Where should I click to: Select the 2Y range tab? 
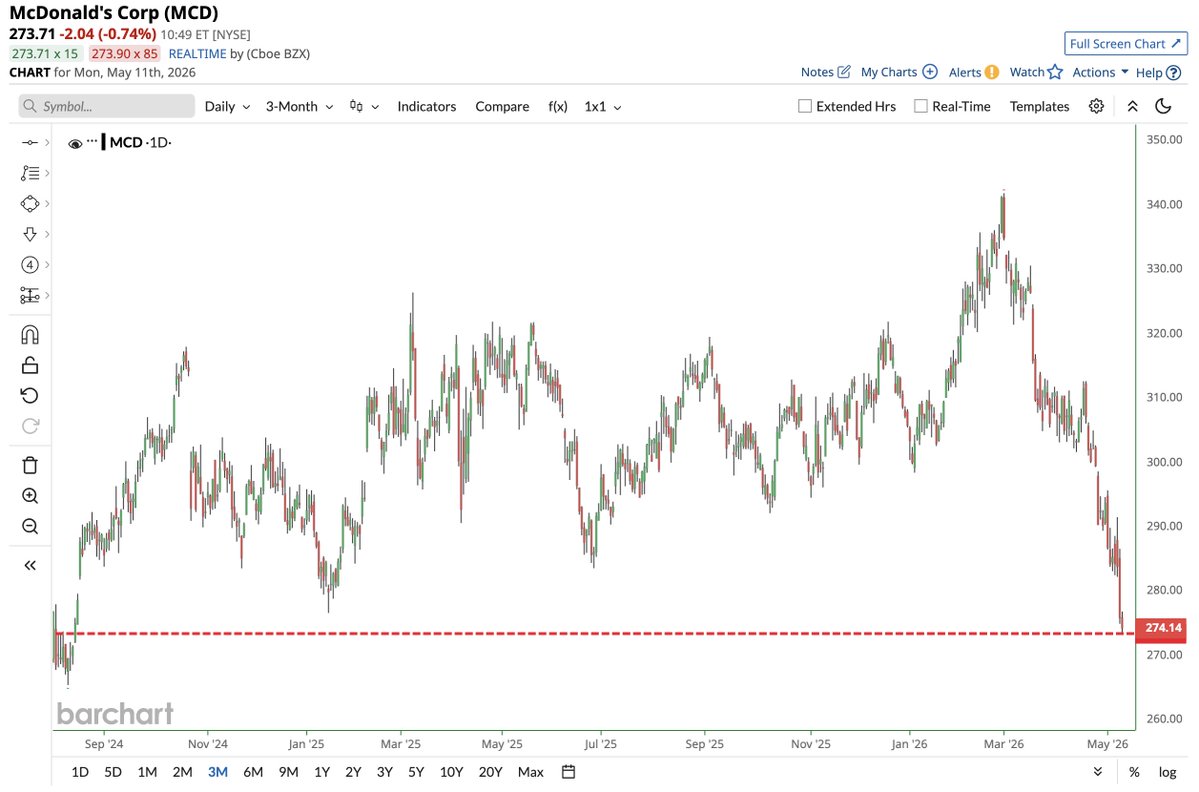point(353,772)
